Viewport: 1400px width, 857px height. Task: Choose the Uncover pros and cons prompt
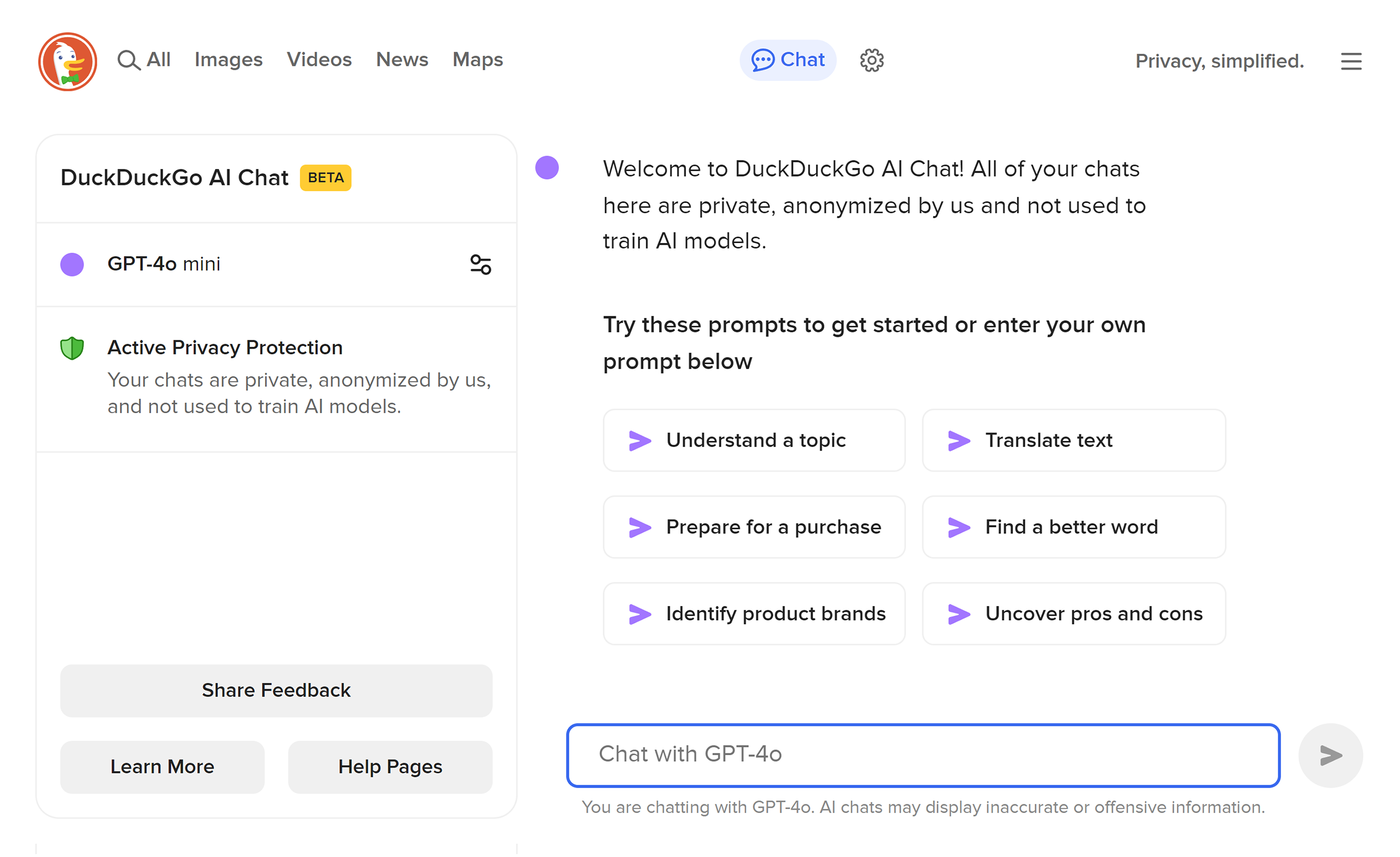(1074, 614)
